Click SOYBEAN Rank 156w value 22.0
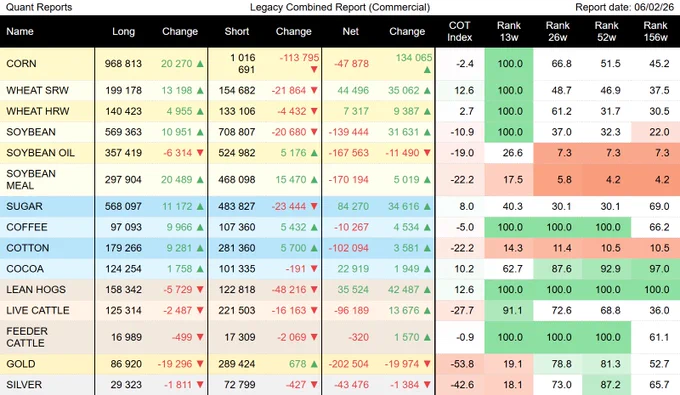 [659, 132]
